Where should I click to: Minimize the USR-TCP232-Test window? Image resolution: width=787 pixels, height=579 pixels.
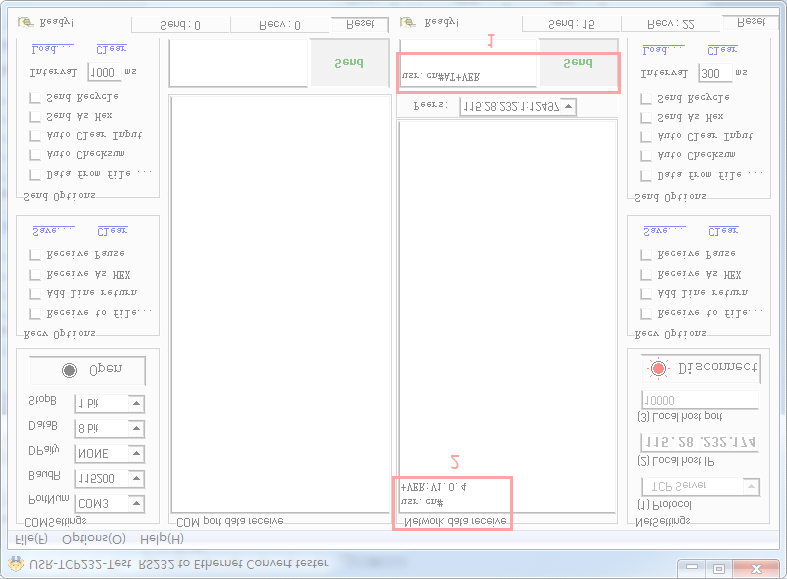coord(692,567)
